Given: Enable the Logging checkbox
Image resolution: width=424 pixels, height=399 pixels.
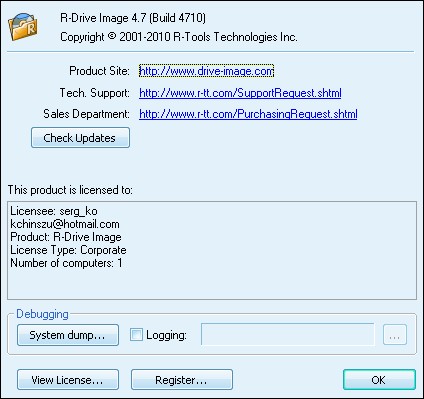Looking at the screenshot, I should point(136,335).
